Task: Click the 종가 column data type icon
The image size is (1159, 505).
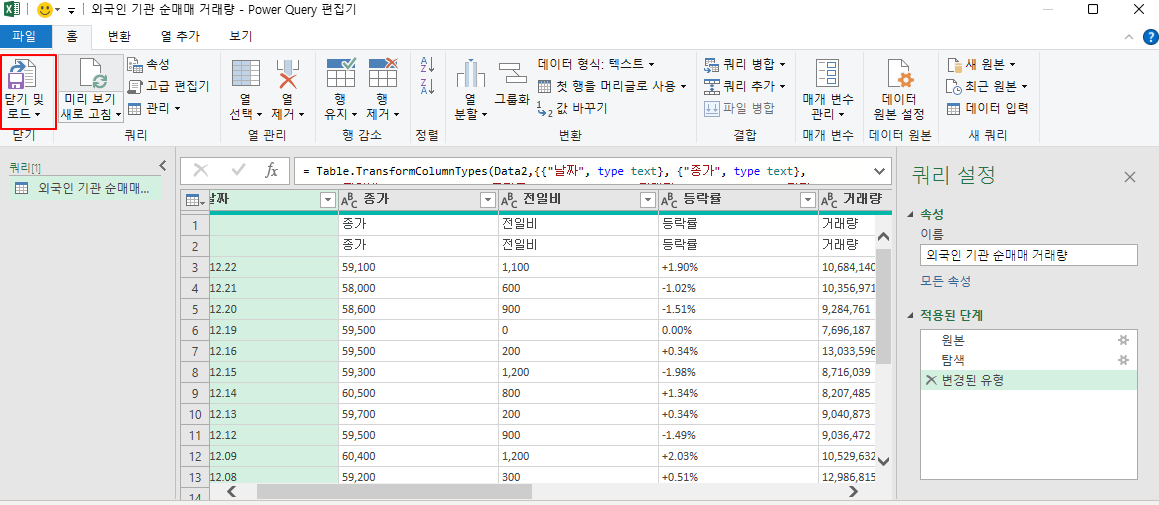Action: [x=350, y=200]
